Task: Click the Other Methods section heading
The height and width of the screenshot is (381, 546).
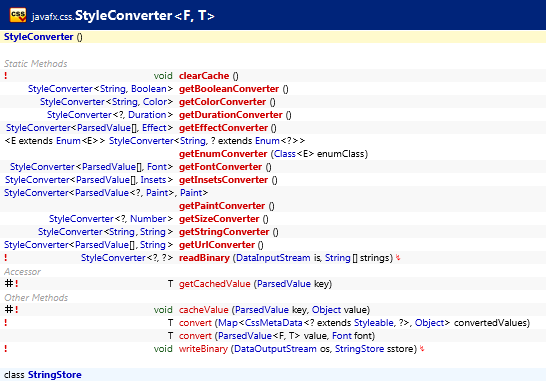Action: click(36, 297)
